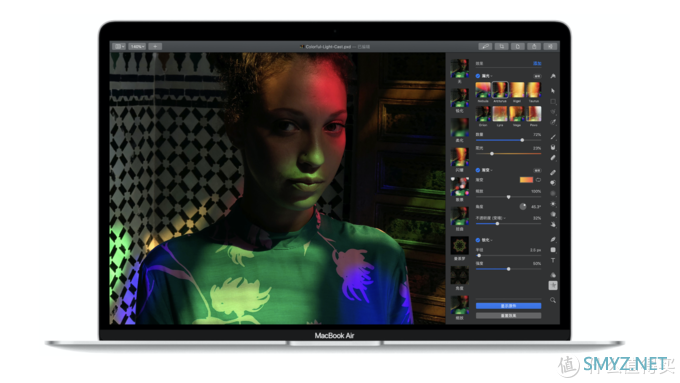Choose the Lyra light leak preset
Image resolution: width=680 pixels, height=383 pixels.
[500, 114]
